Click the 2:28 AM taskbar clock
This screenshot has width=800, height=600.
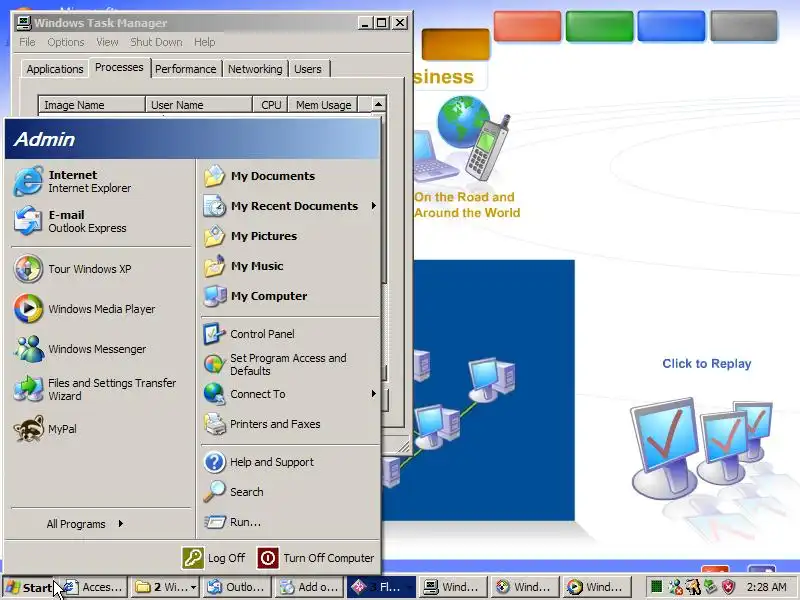(766, 587)
